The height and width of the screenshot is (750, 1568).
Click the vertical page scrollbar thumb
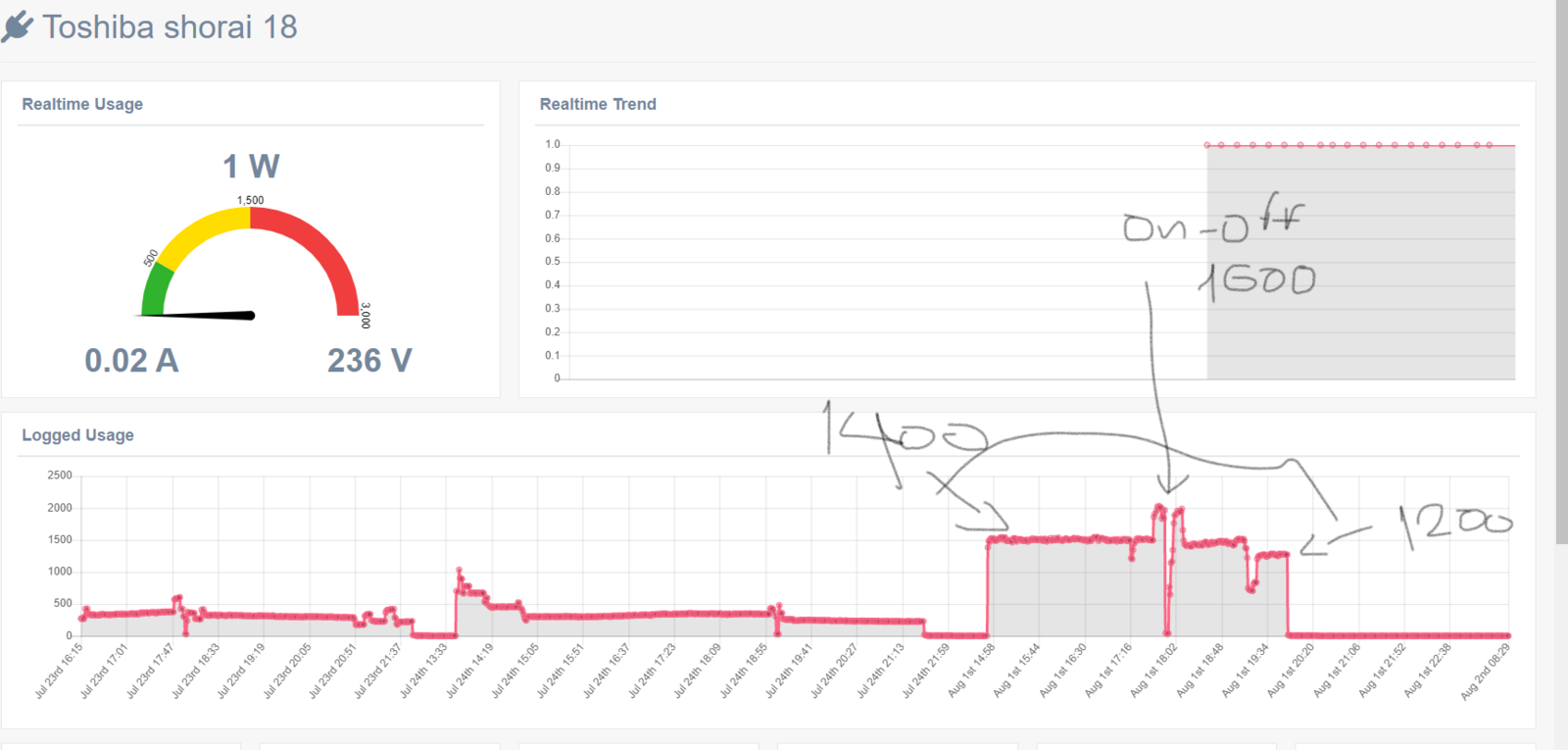[1561, 272]
